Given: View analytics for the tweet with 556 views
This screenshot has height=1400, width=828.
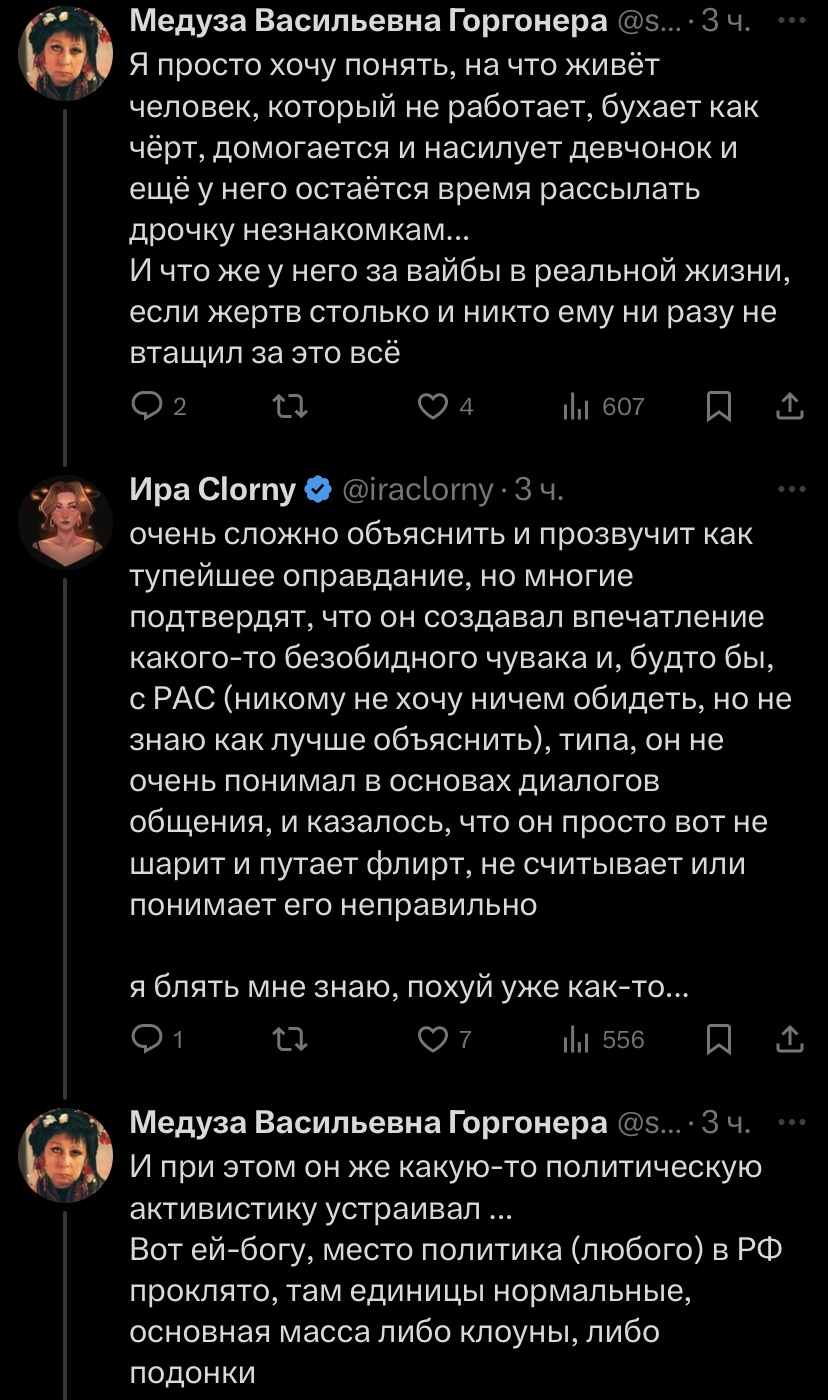Looking at the screenshot, I should [x=578, y=1039].
